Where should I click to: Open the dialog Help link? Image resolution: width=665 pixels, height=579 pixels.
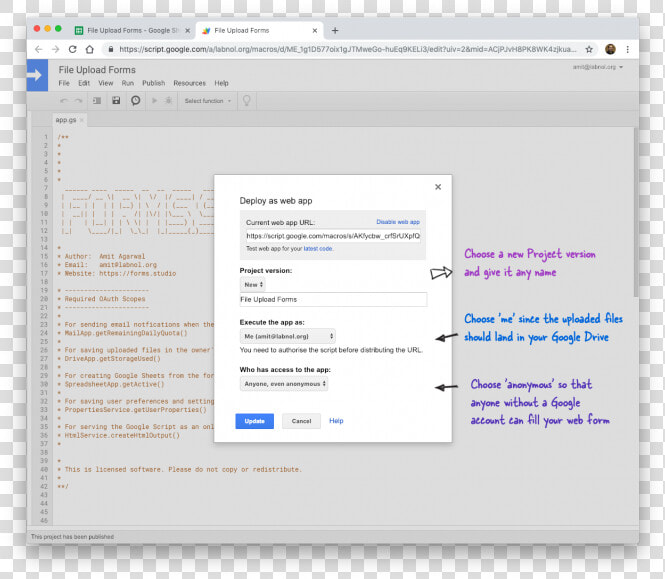pyautogui.click(x=336, y=421)
